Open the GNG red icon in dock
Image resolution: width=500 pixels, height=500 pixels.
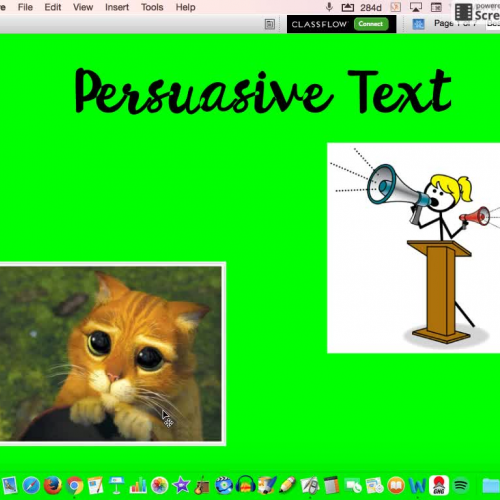point(439,486)
